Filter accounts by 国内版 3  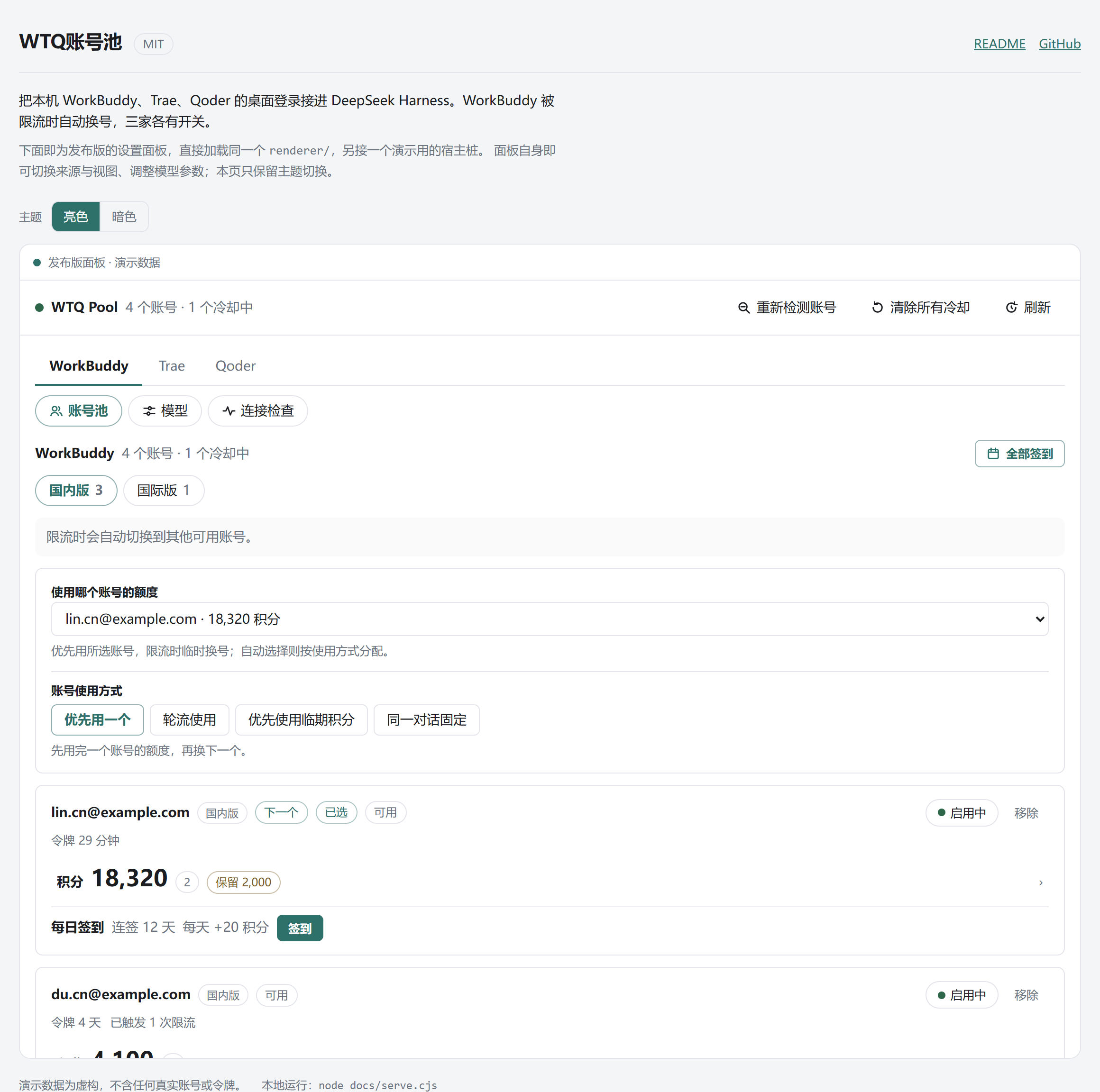(76, 491)
